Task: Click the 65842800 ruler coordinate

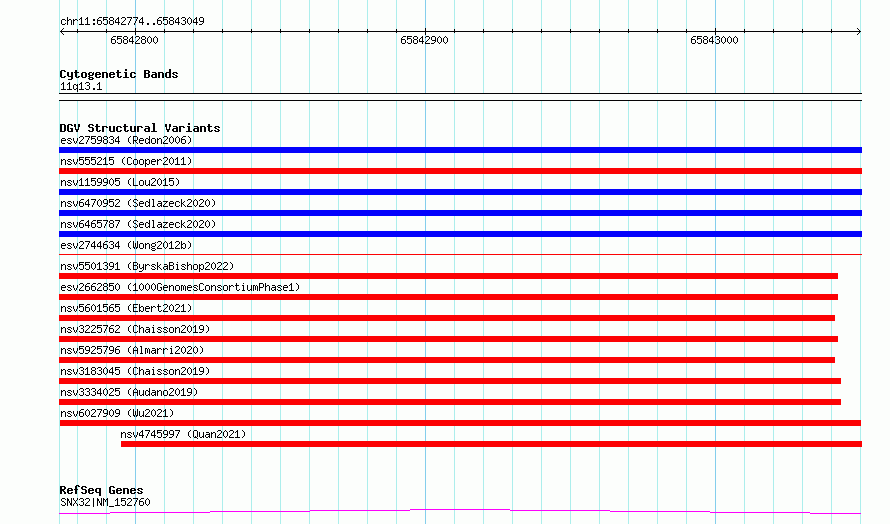Action: [135, 40]
